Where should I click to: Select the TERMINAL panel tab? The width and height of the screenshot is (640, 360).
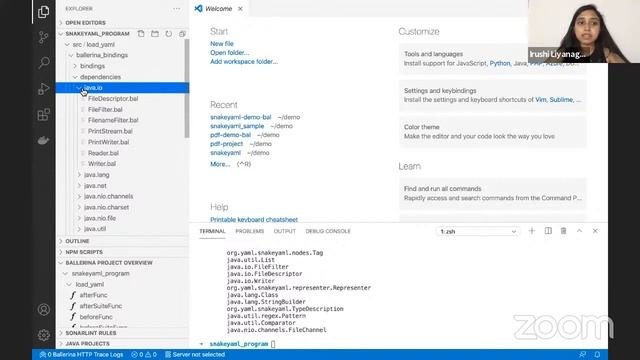[x=212, y=231]
